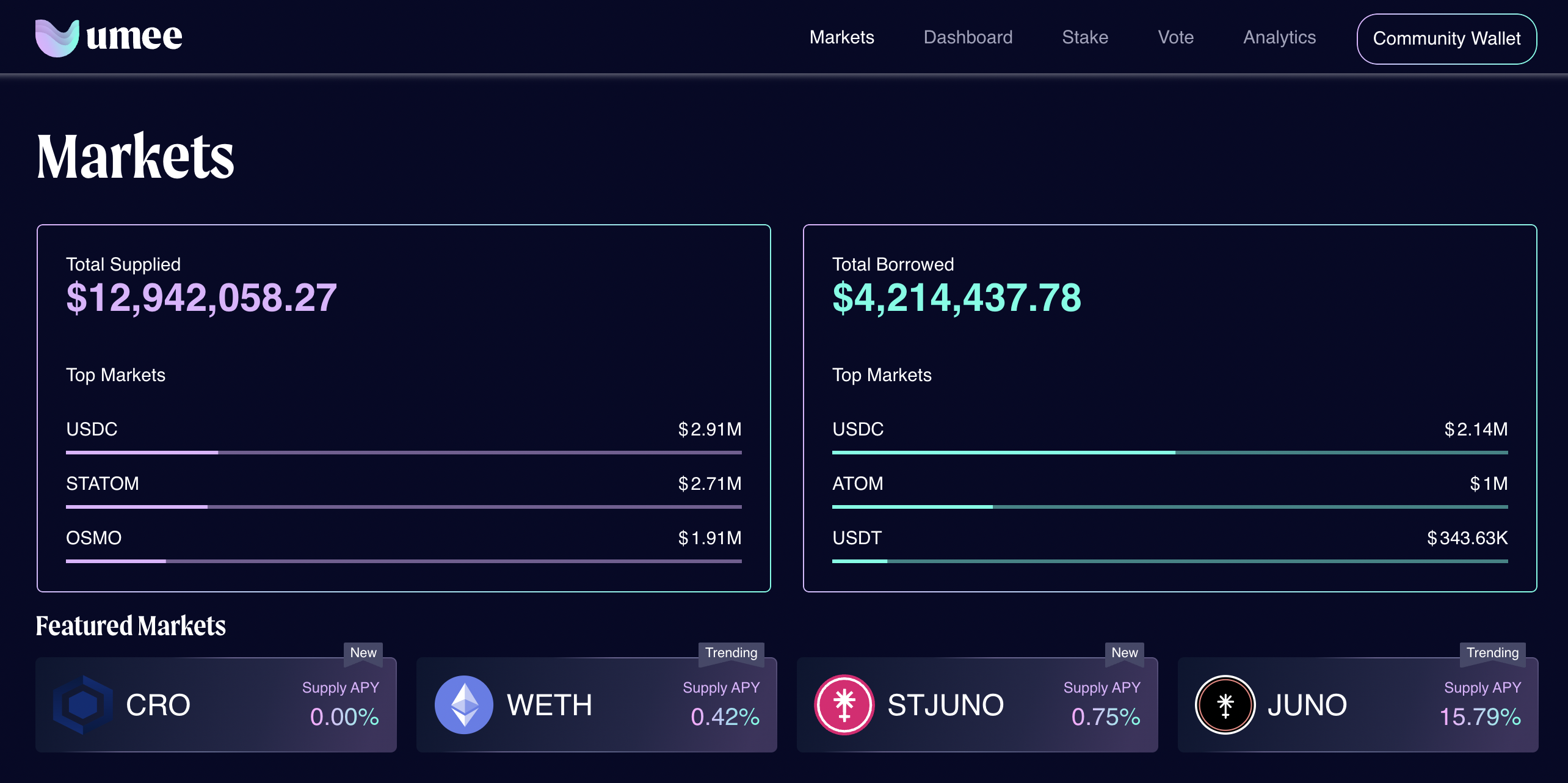This screenshot has height=783, width=1568.
Task: Click the WETH Ethereum icon
Action: [x=463, y=705]
